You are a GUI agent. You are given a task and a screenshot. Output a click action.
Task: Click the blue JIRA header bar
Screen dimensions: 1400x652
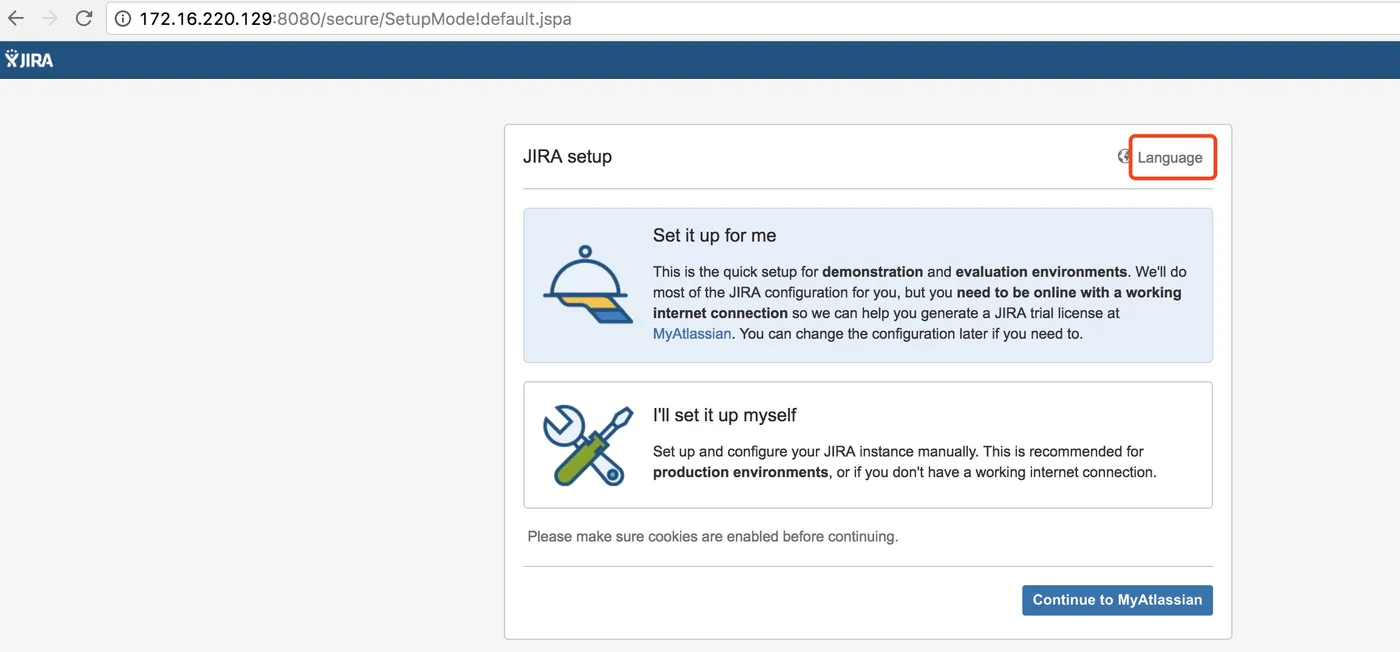(x=700, y=60)
